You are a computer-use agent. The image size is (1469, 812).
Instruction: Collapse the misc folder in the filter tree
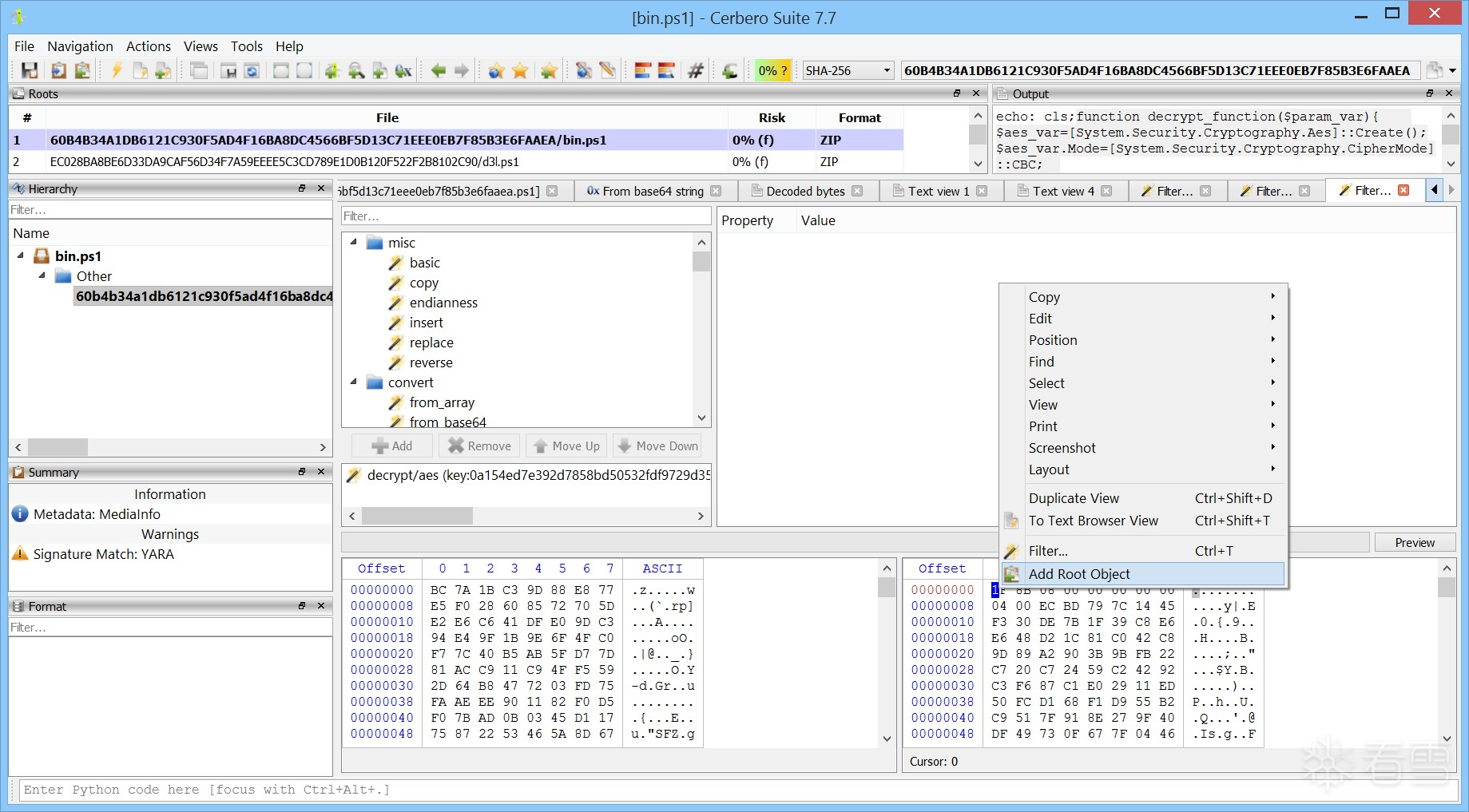tap(353, 242)
